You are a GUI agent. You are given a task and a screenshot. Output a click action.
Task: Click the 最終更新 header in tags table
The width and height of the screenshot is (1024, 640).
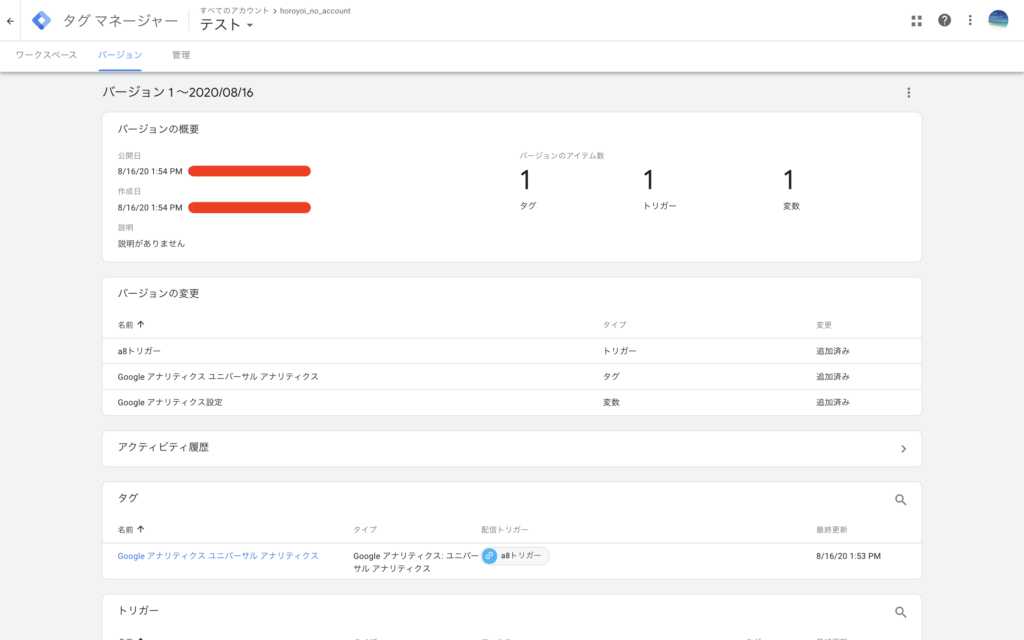[831, 530]
